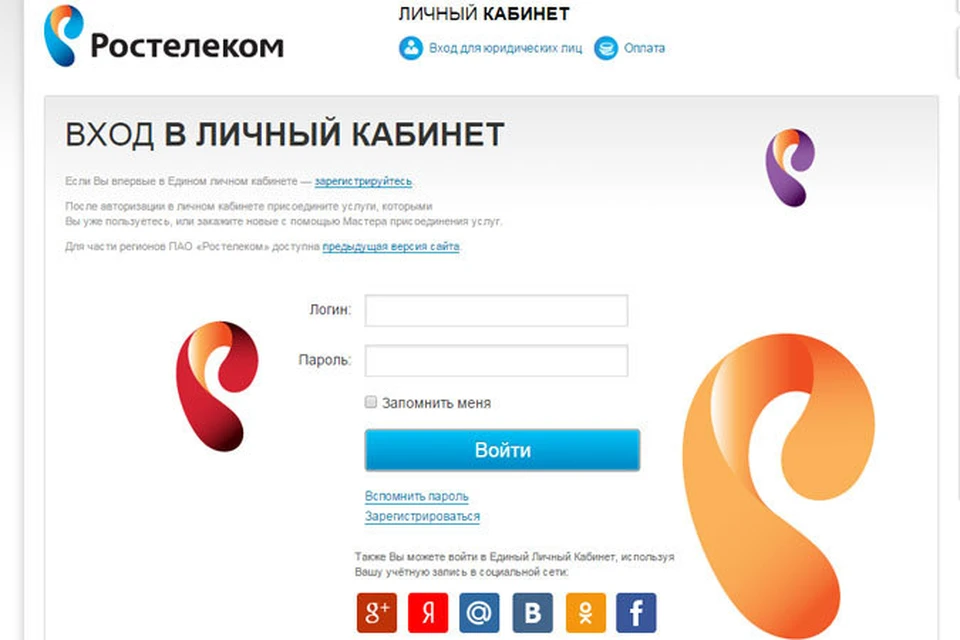
Task: Choose the Mail.ru @ login icon
Action: pos(479,612)
